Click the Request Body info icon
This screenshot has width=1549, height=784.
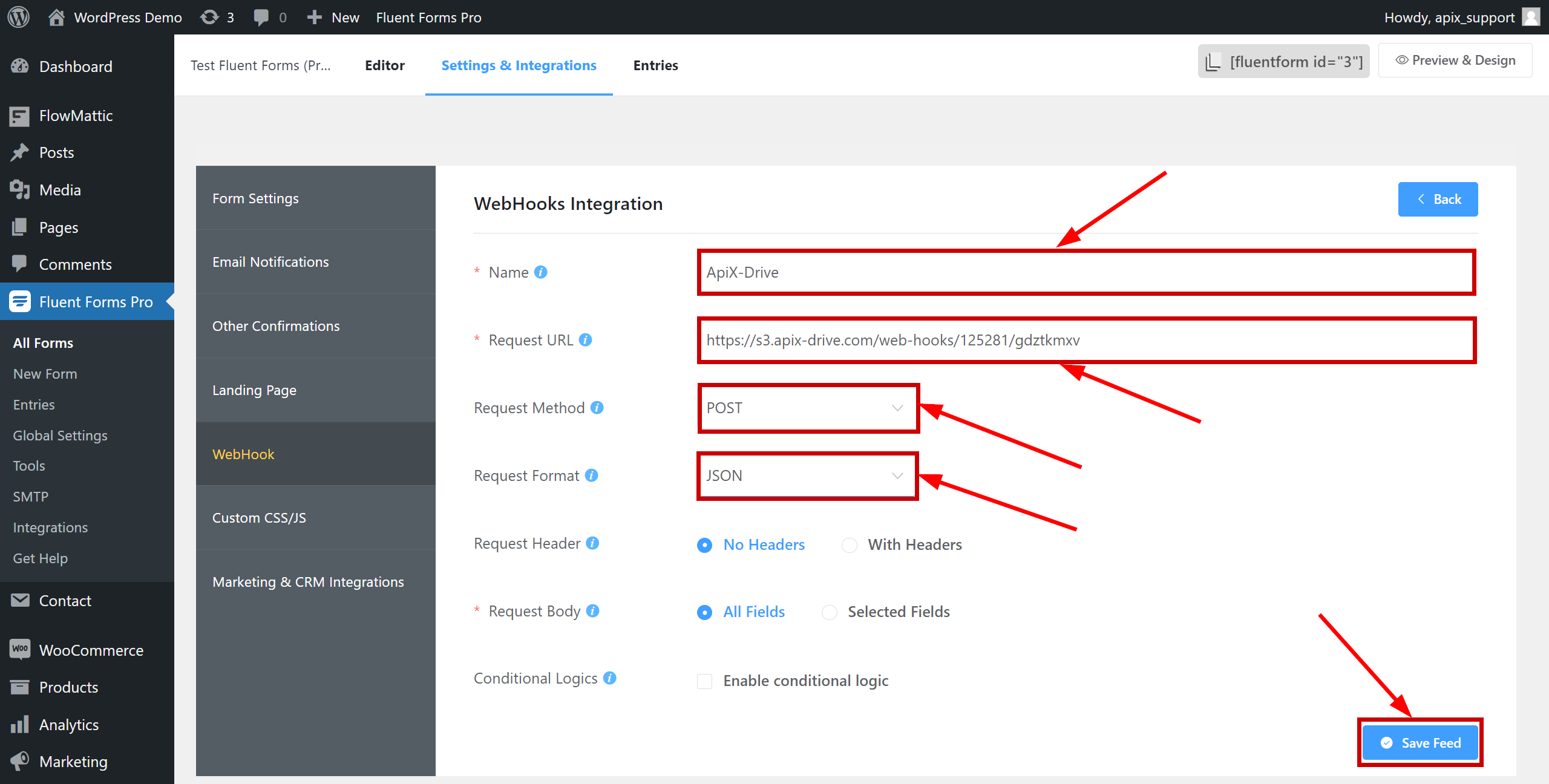coord(593,610)
